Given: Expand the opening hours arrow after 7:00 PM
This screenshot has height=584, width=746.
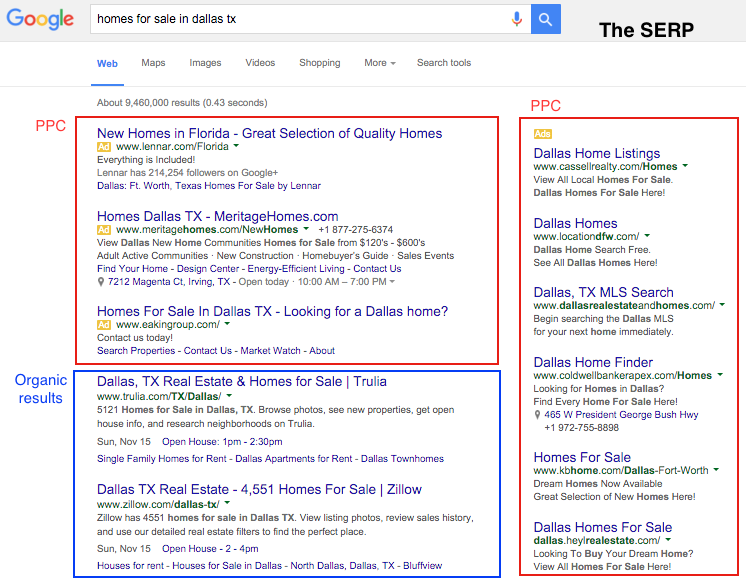Looking at the screenshot, I should coord(392,282).
